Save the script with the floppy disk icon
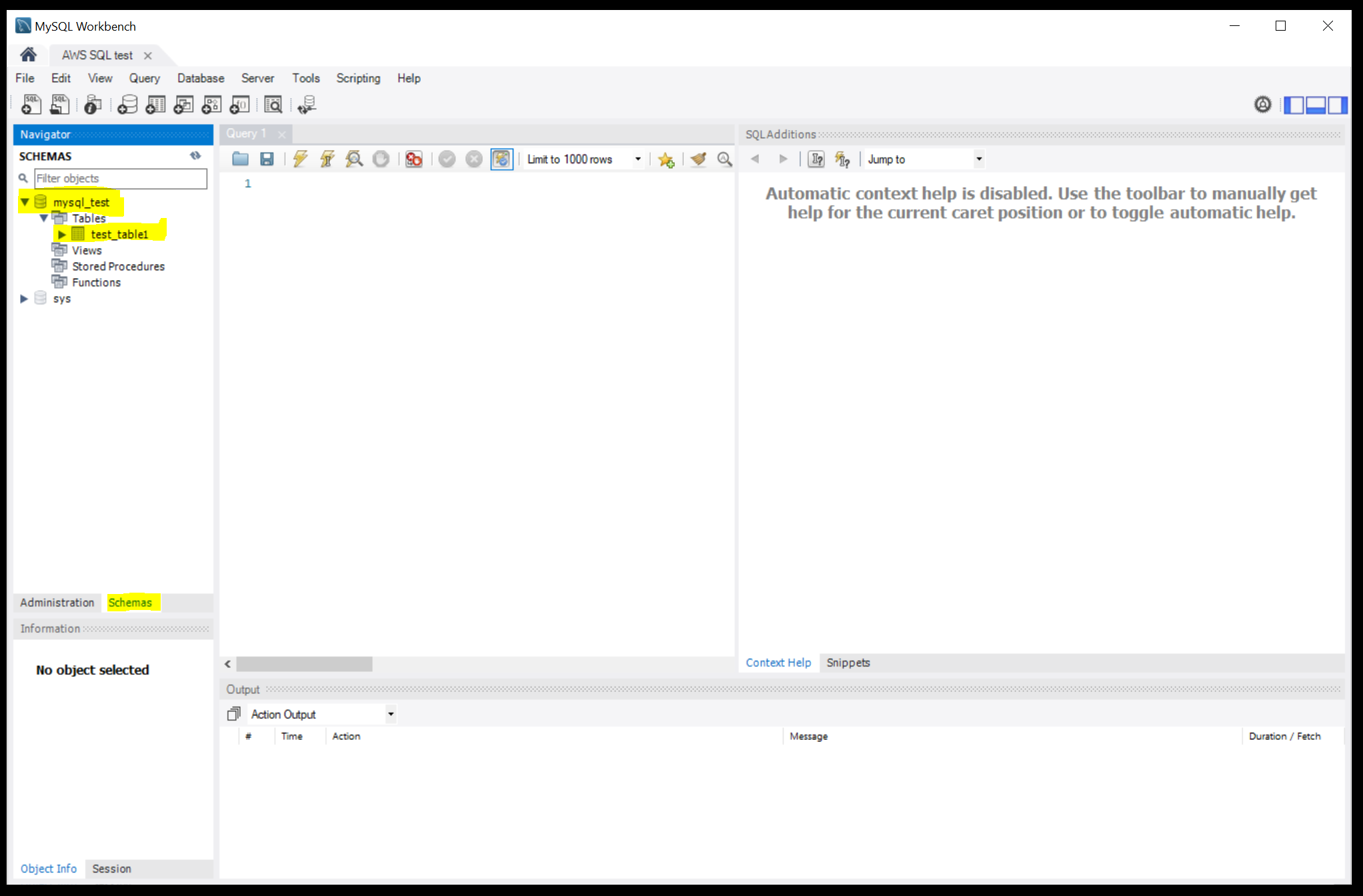1363x896 pixels. pos(267,159)
